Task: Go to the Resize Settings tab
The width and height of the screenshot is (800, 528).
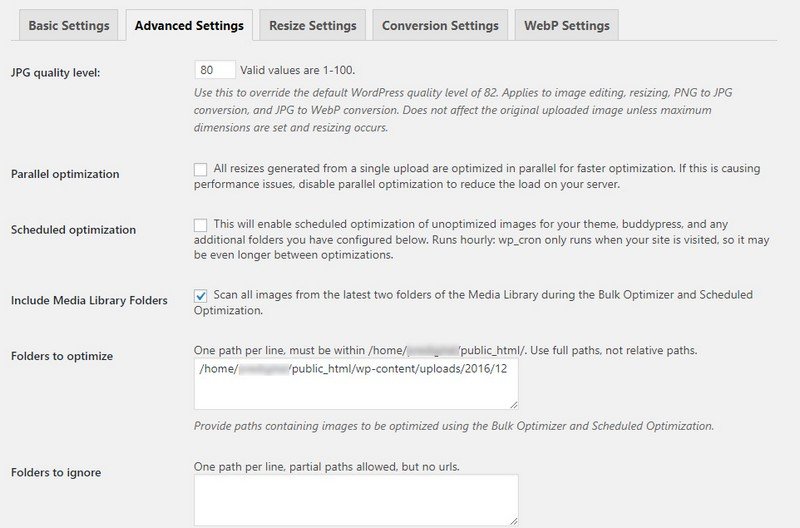Action: click(x=313, y=25)
